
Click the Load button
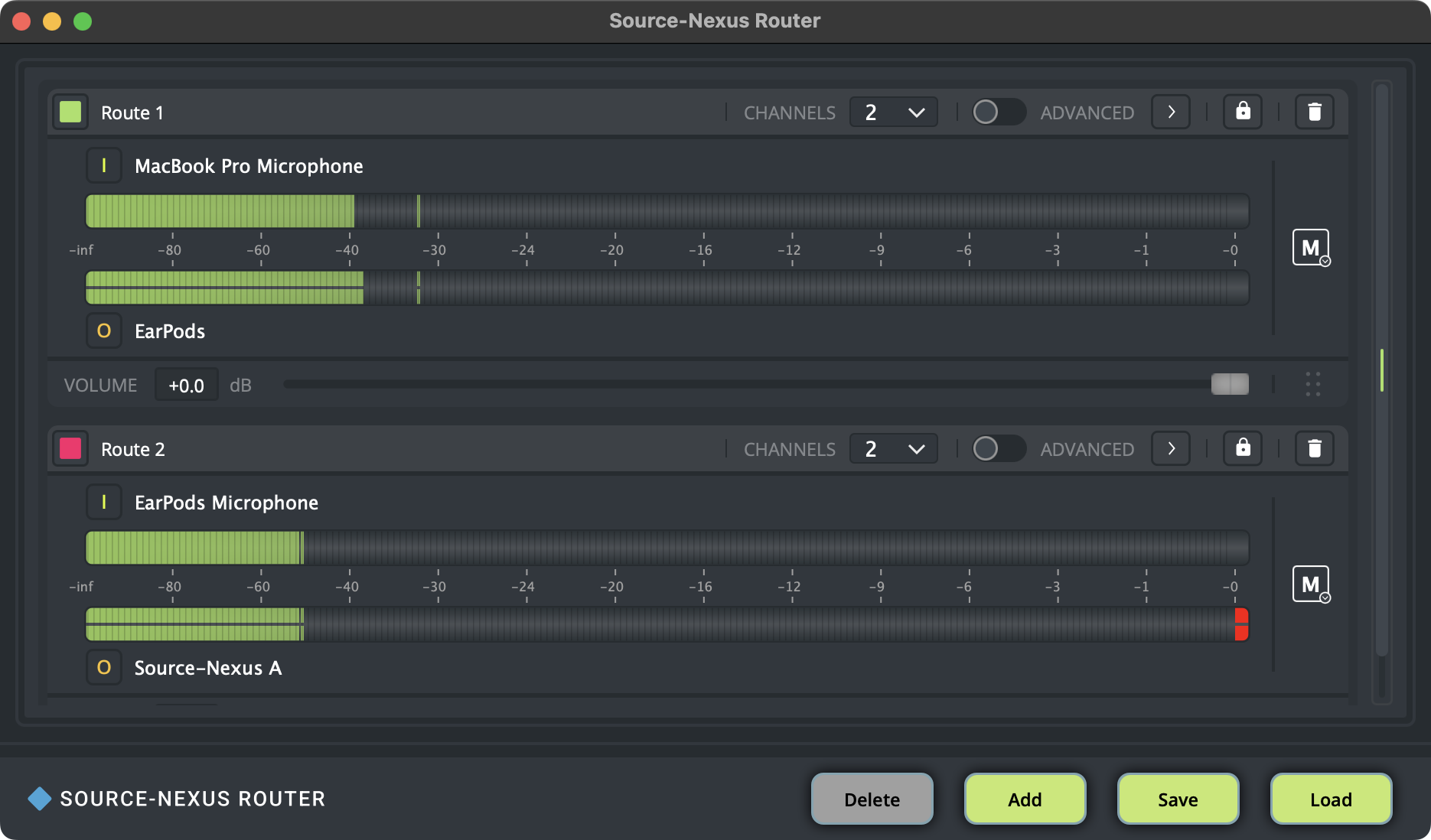1332,799
